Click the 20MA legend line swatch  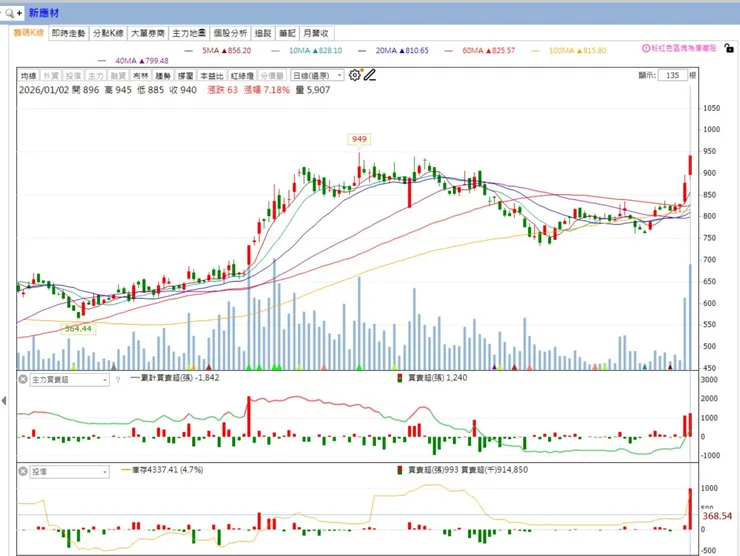click(362, 51)
